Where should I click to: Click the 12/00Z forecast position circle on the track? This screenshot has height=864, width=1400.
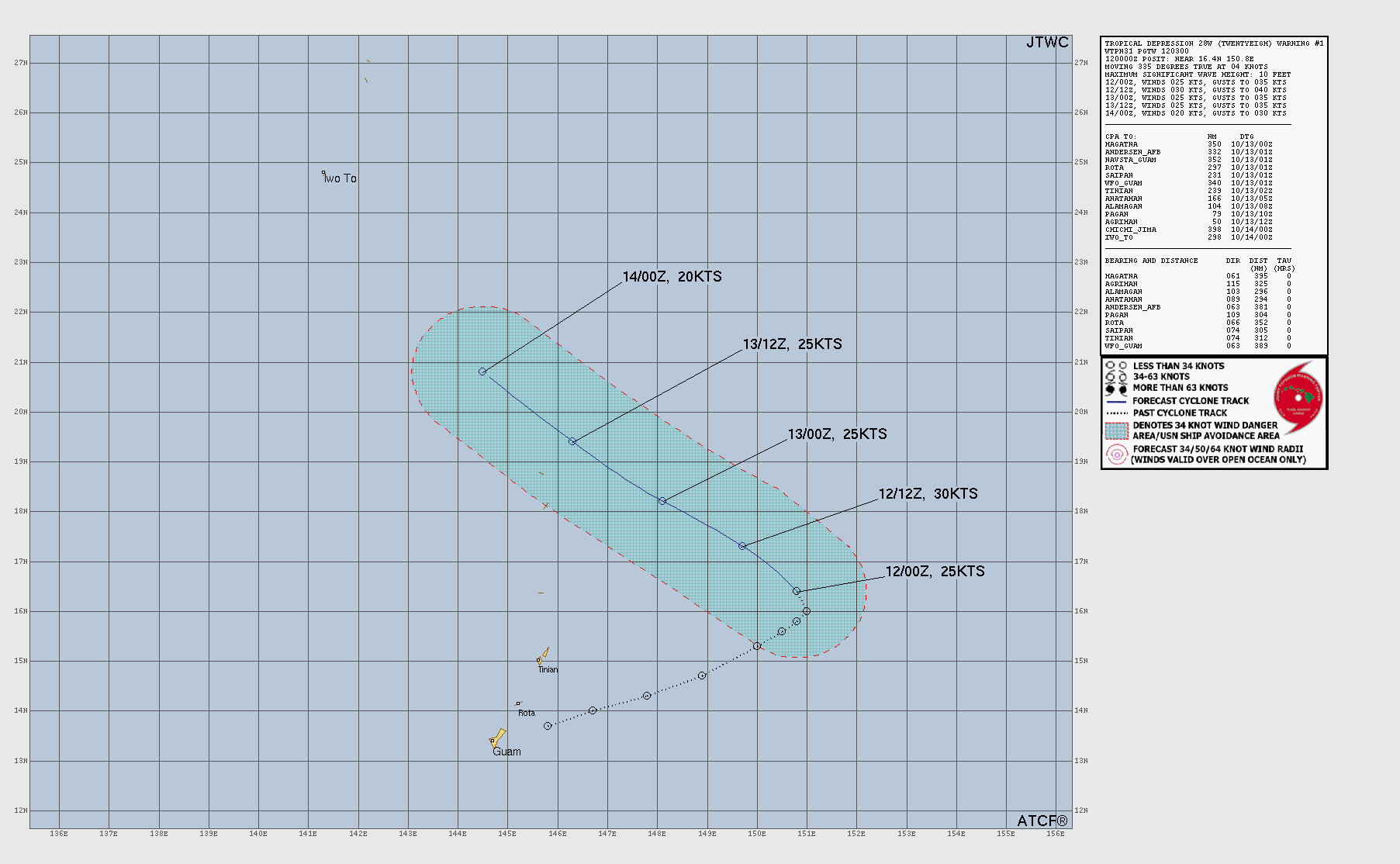tap(797, 591)
